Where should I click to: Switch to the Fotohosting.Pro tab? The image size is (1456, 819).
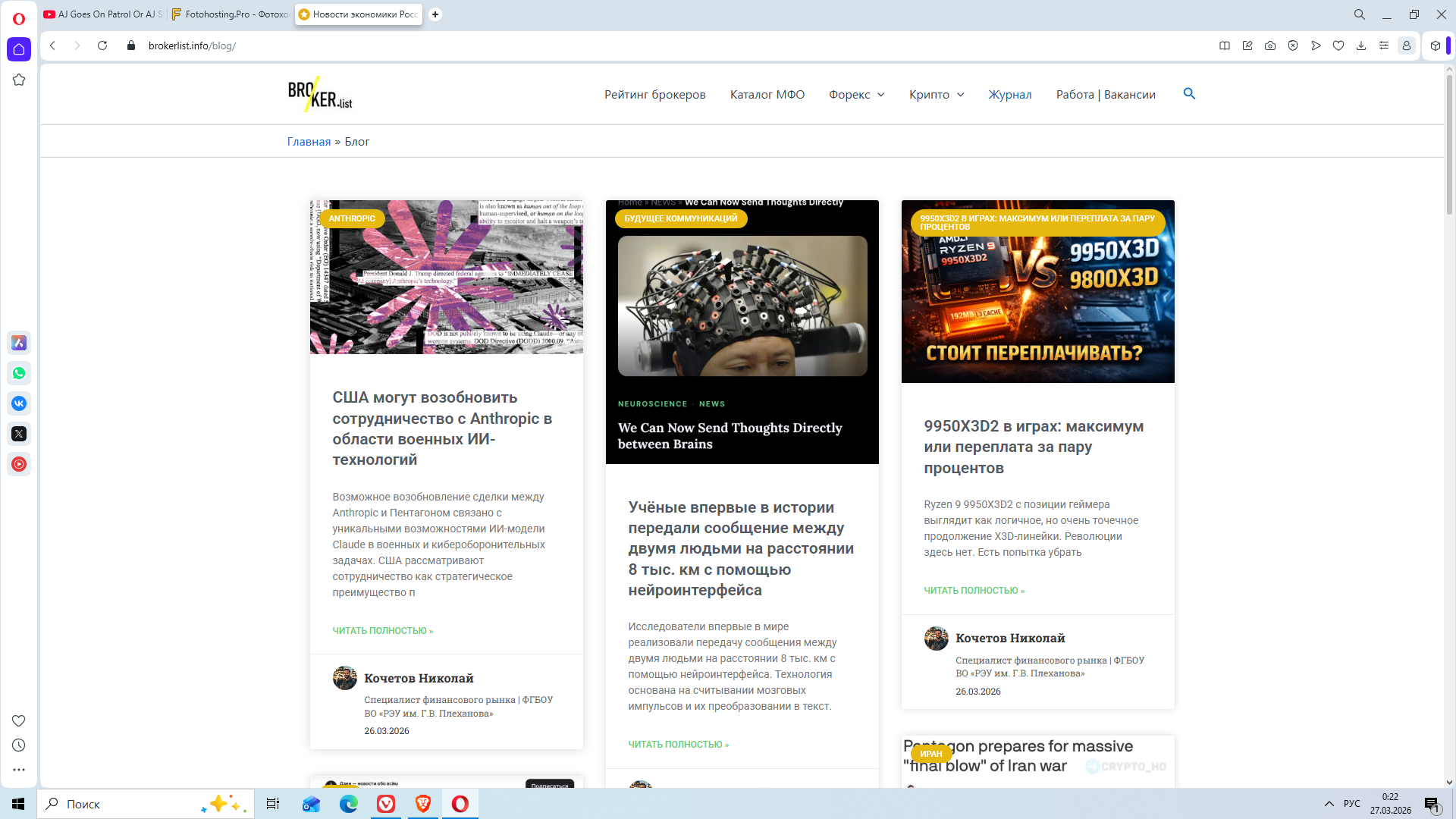231,14
